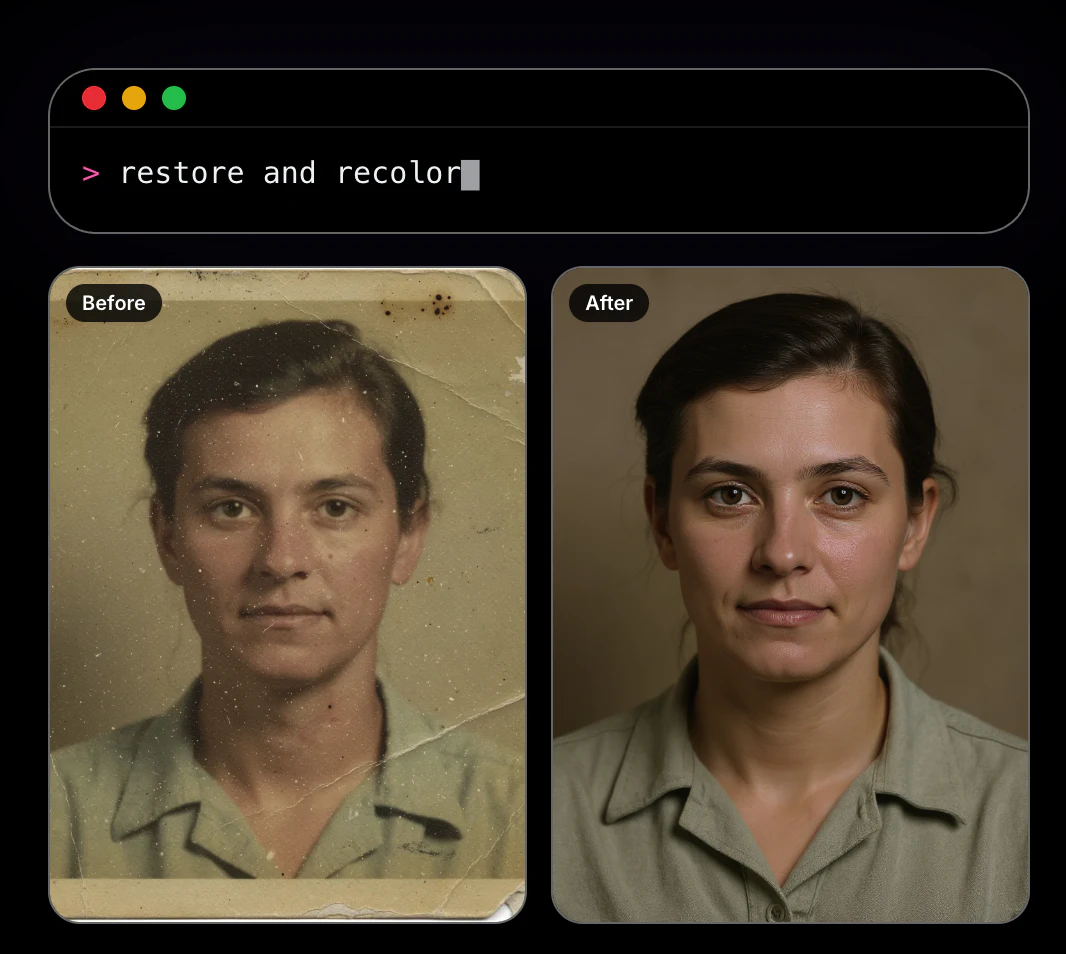Click the yellow minimize window dot
1066x954 pixels.
(134, 98)
